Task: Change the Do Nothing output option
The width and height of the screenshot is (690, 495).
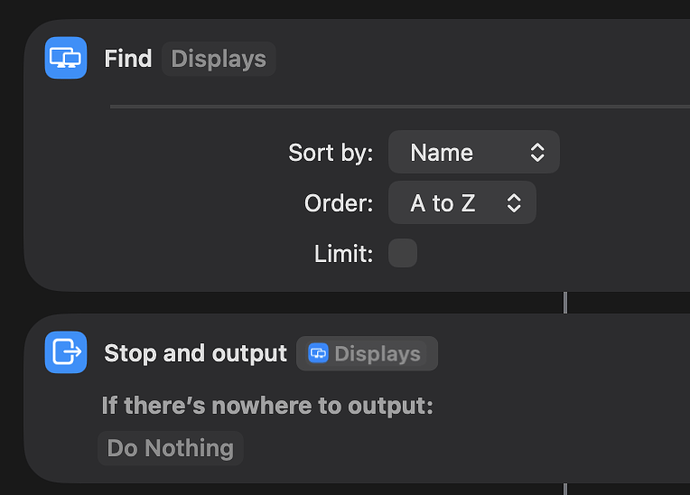Action: [170, 447]
